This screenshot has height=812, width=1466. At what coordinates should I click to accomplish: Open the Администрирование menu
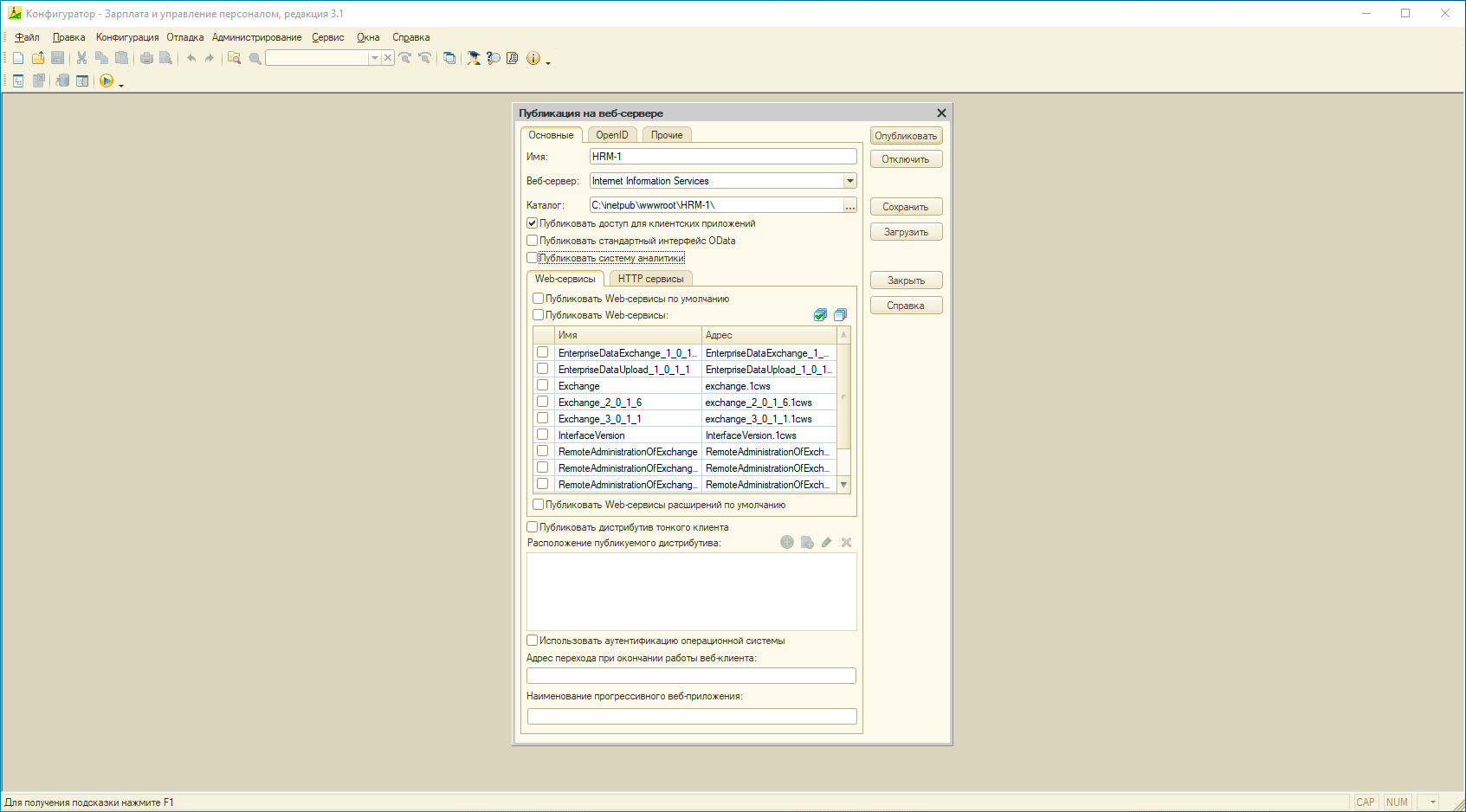click(256, 37)
